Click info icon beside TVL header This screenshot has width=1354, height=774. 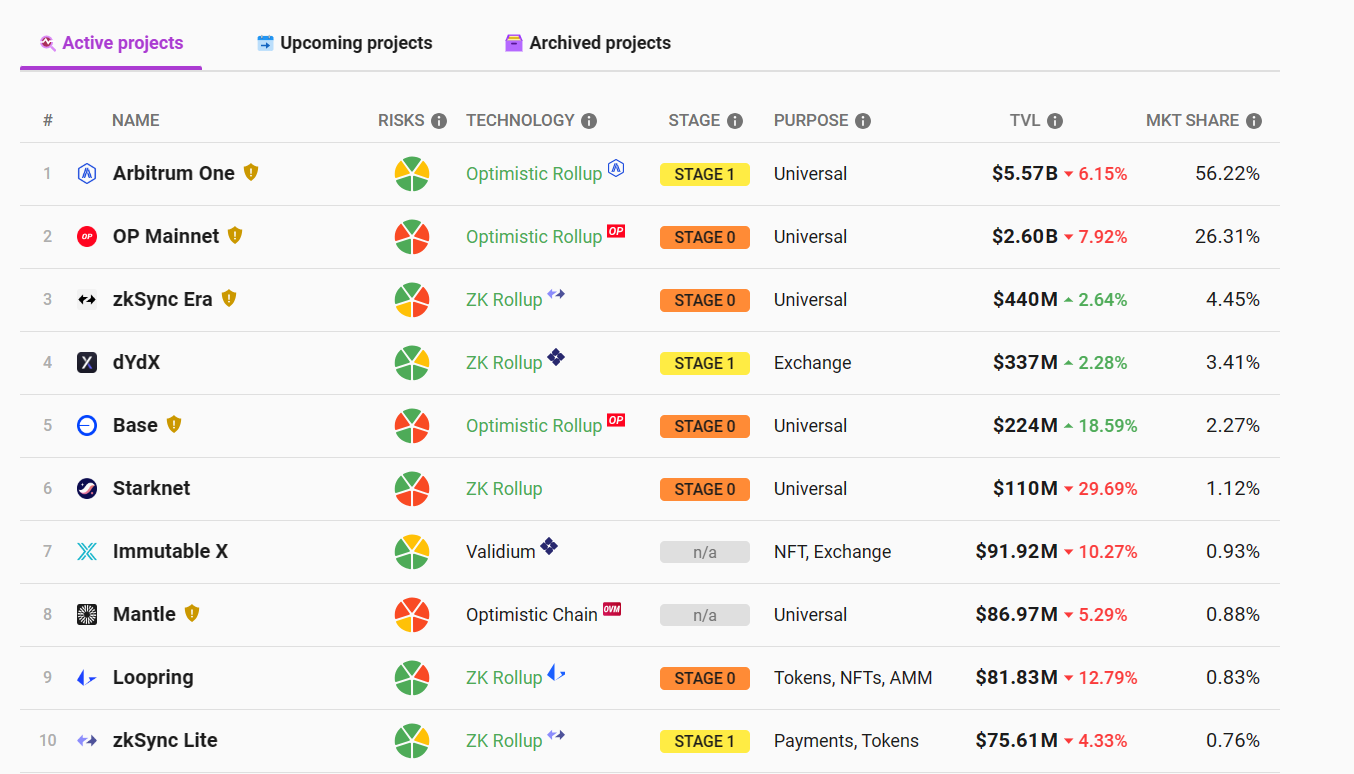[1055, 121]
